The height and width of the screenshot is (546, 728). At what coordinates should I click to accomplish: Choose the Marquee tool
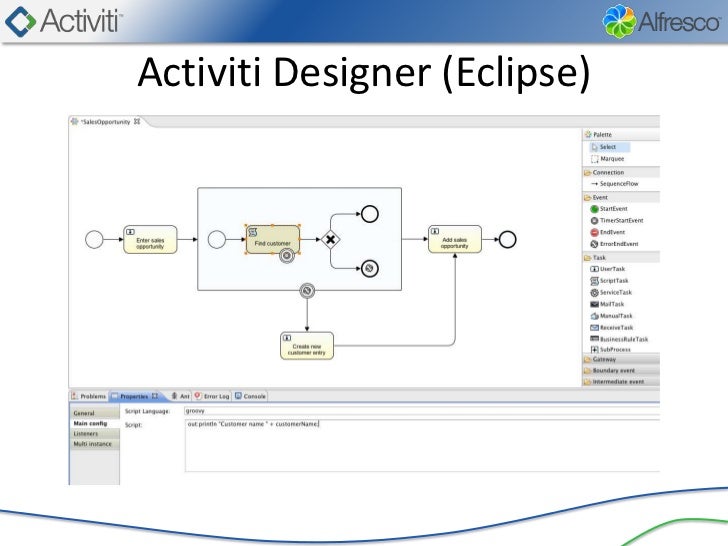click(x=608, y=159)
